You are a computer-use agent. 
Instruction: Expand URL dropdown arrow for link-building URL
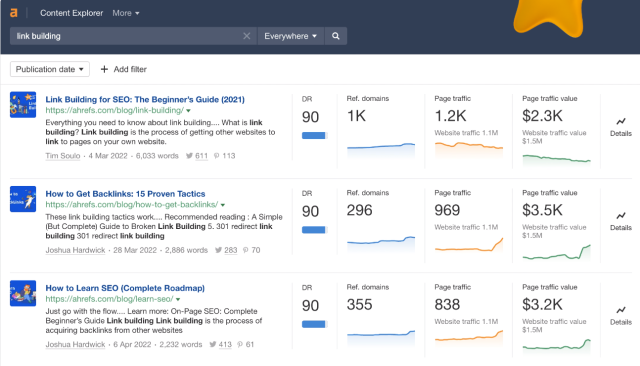click(x=189, y=111)
